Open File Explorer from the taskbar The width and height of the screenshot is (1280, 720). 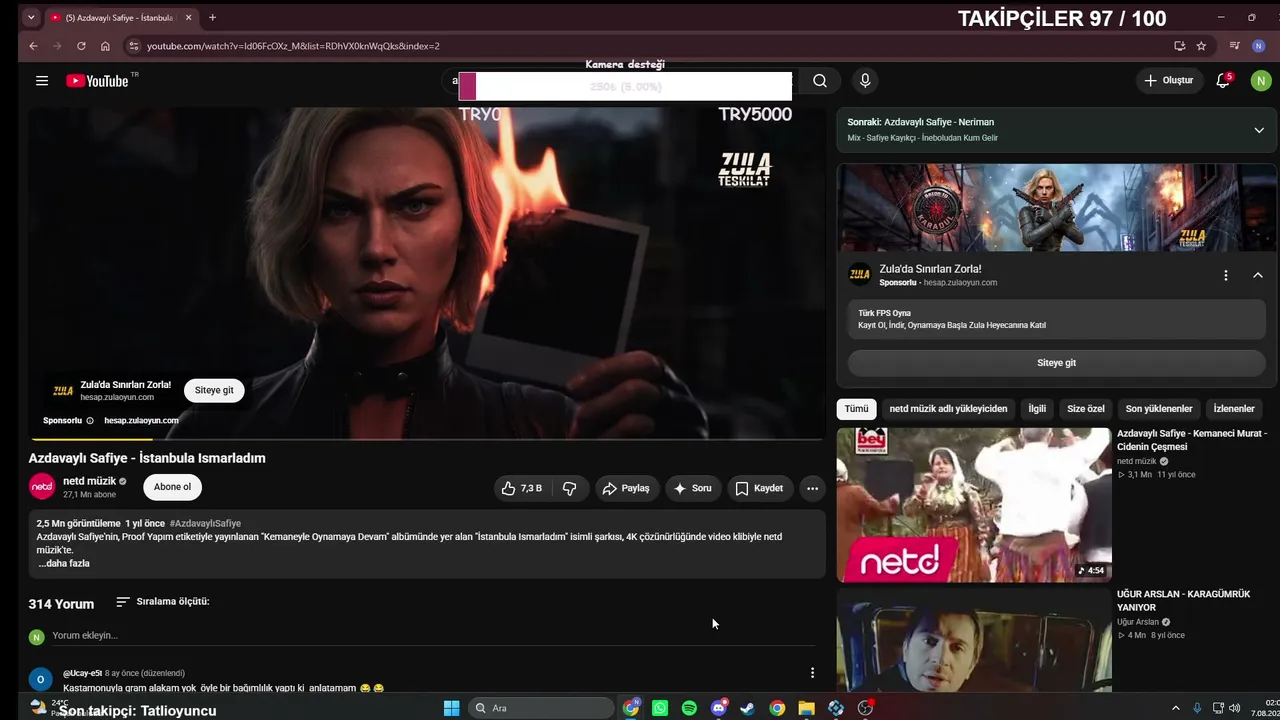point(806,708)
